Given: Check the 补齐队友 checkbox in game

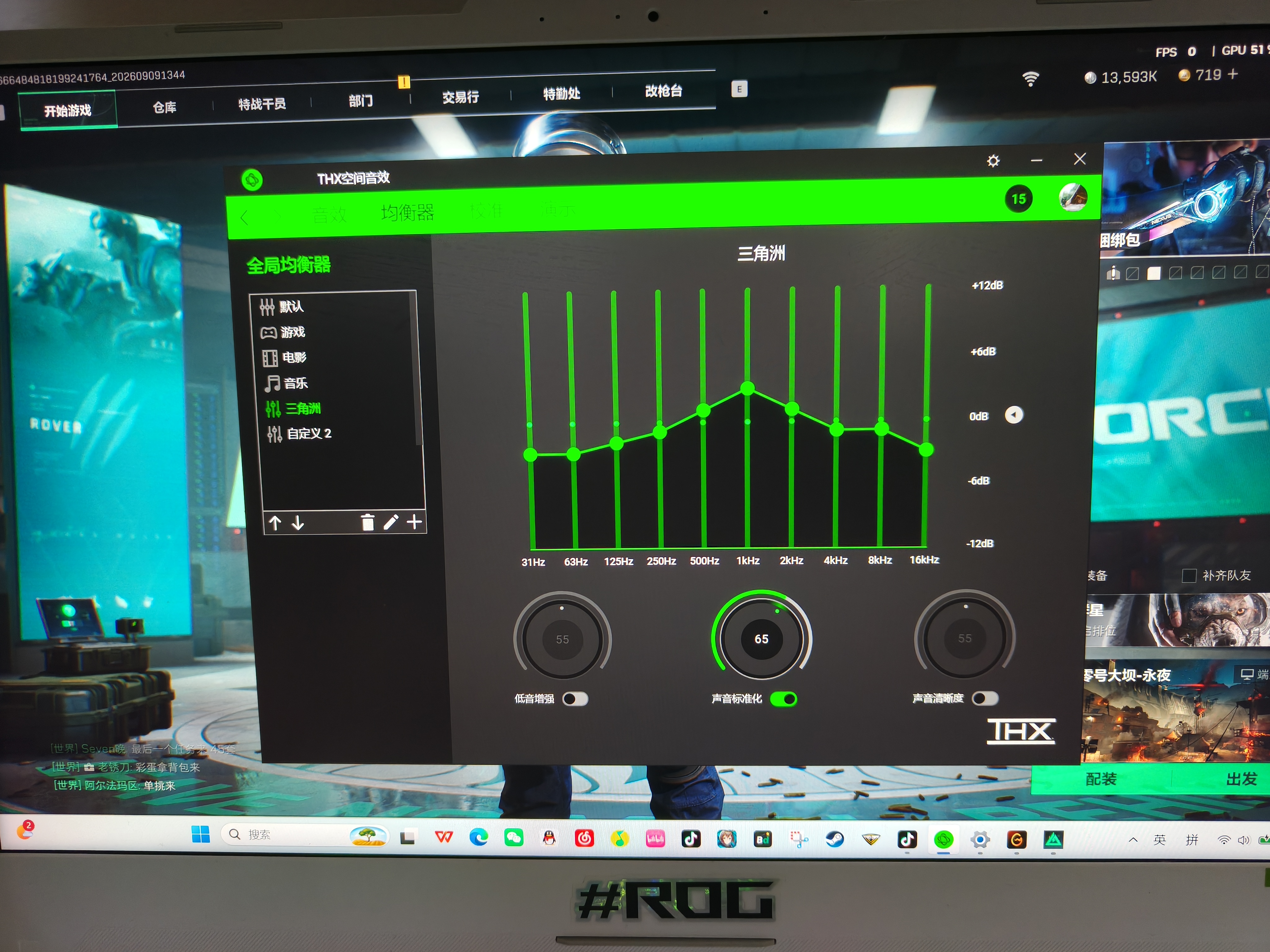Looking at the screenshot, I should pyautogui.click(x=1188, y=575).
